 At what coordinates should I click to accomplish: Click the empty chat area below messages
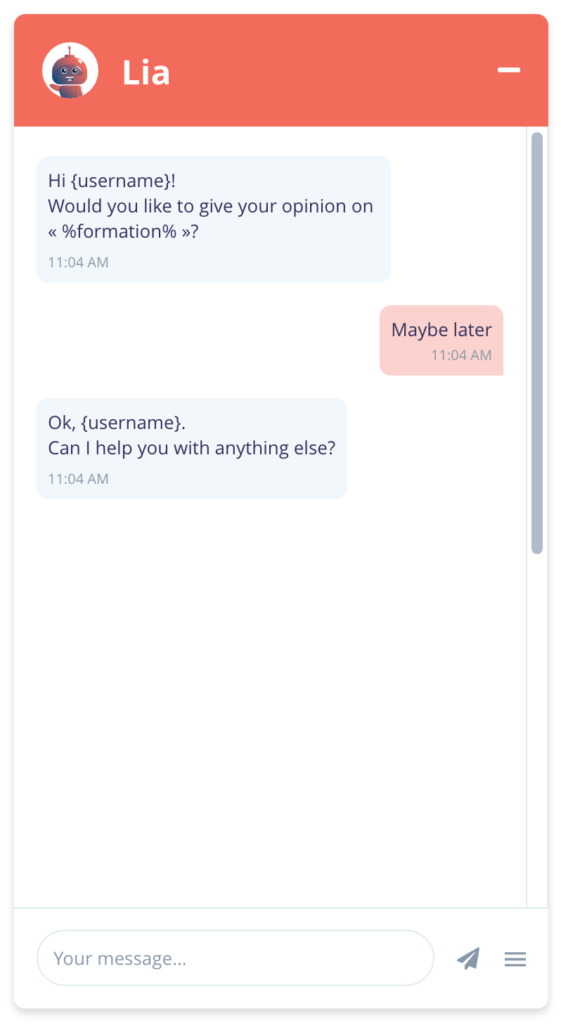point(270,702)
